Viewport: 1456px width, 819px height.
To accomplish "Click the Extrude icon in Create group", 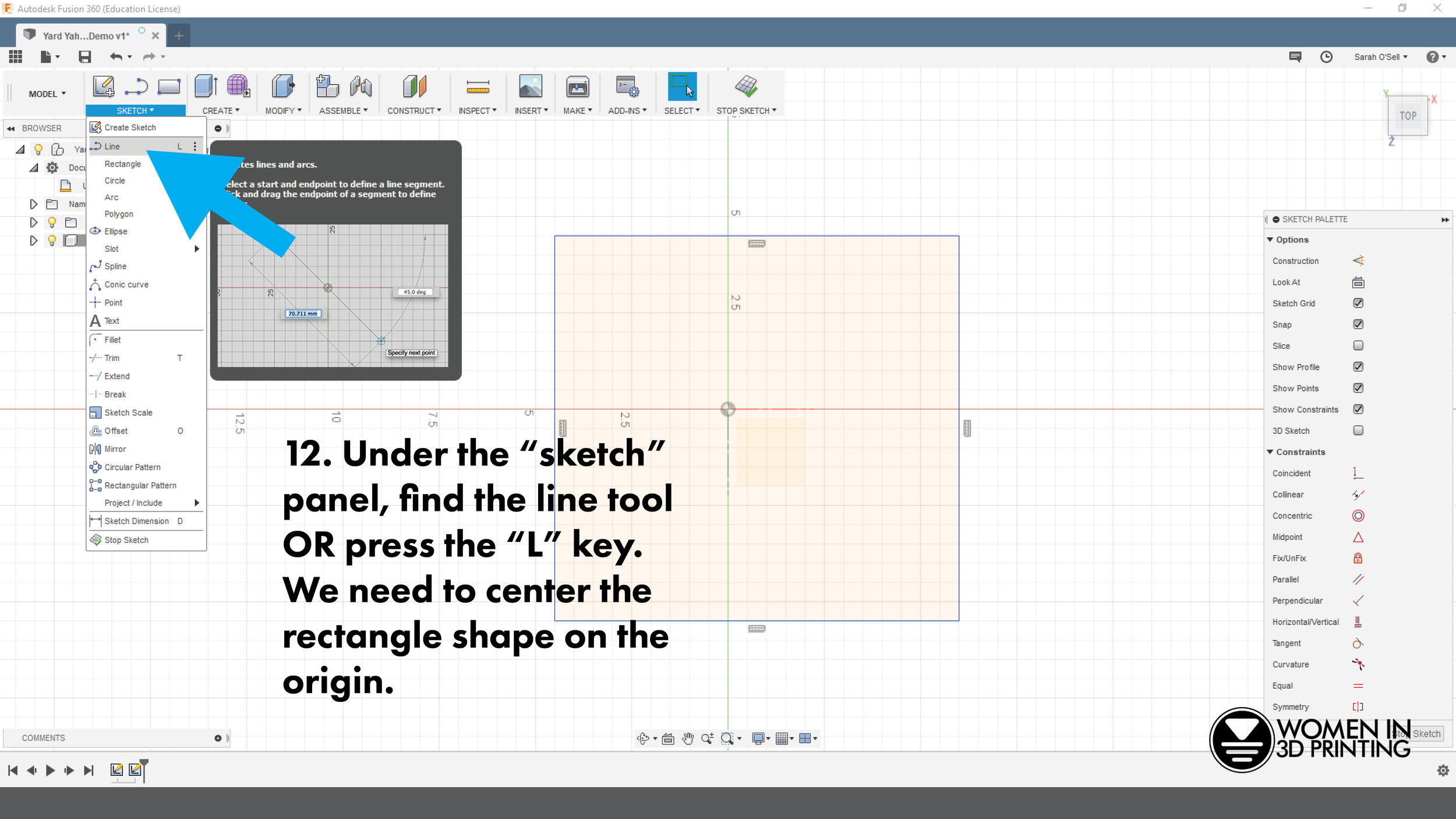I will [x=206, y=86].
